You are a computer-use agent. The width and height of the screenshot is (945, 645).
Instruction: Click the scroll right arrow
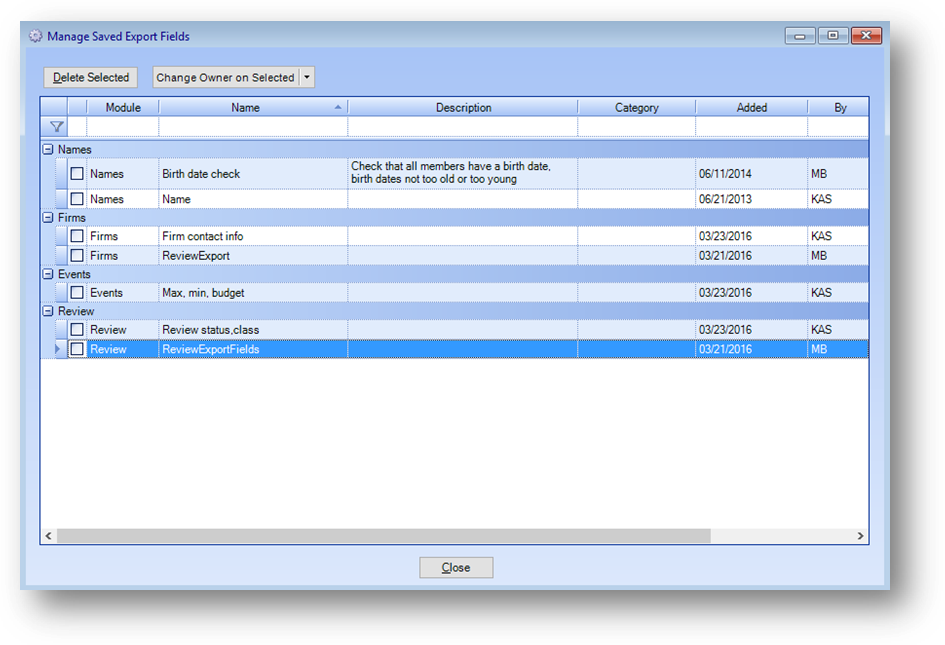pyautogui.click(x=860, y=536)
